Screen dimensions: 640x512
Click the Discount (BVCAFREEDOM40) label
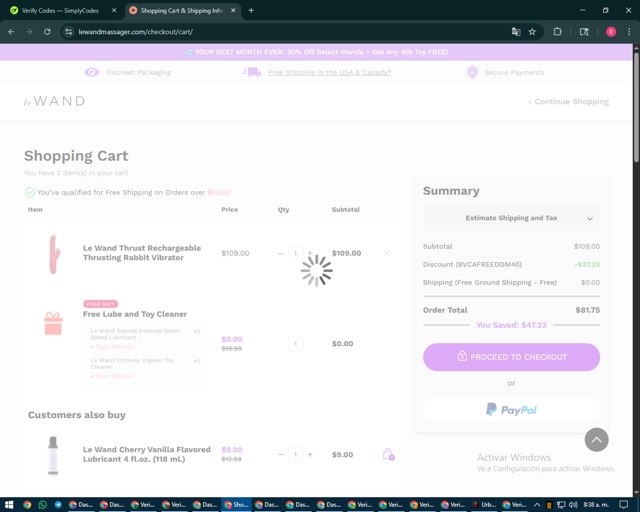coord(472,264)
